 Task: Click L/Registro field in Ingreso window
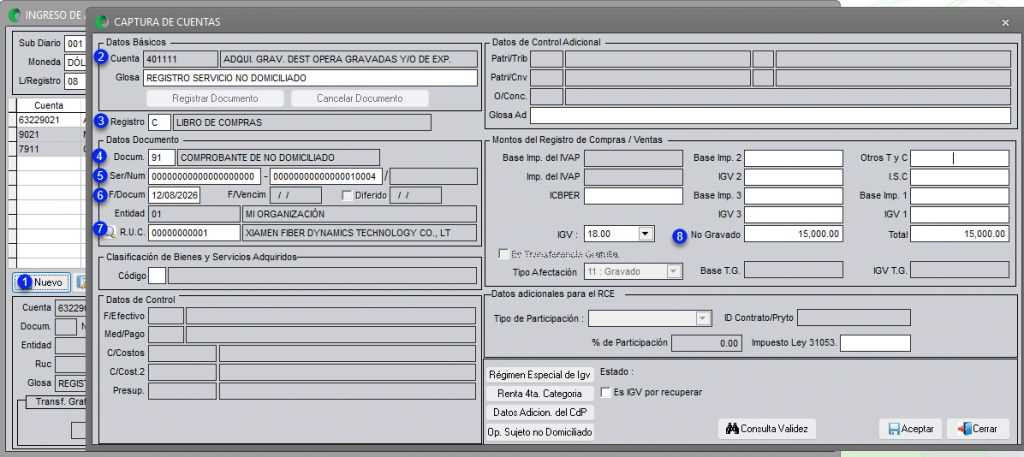pyautogui.click(x=75, y=82)
